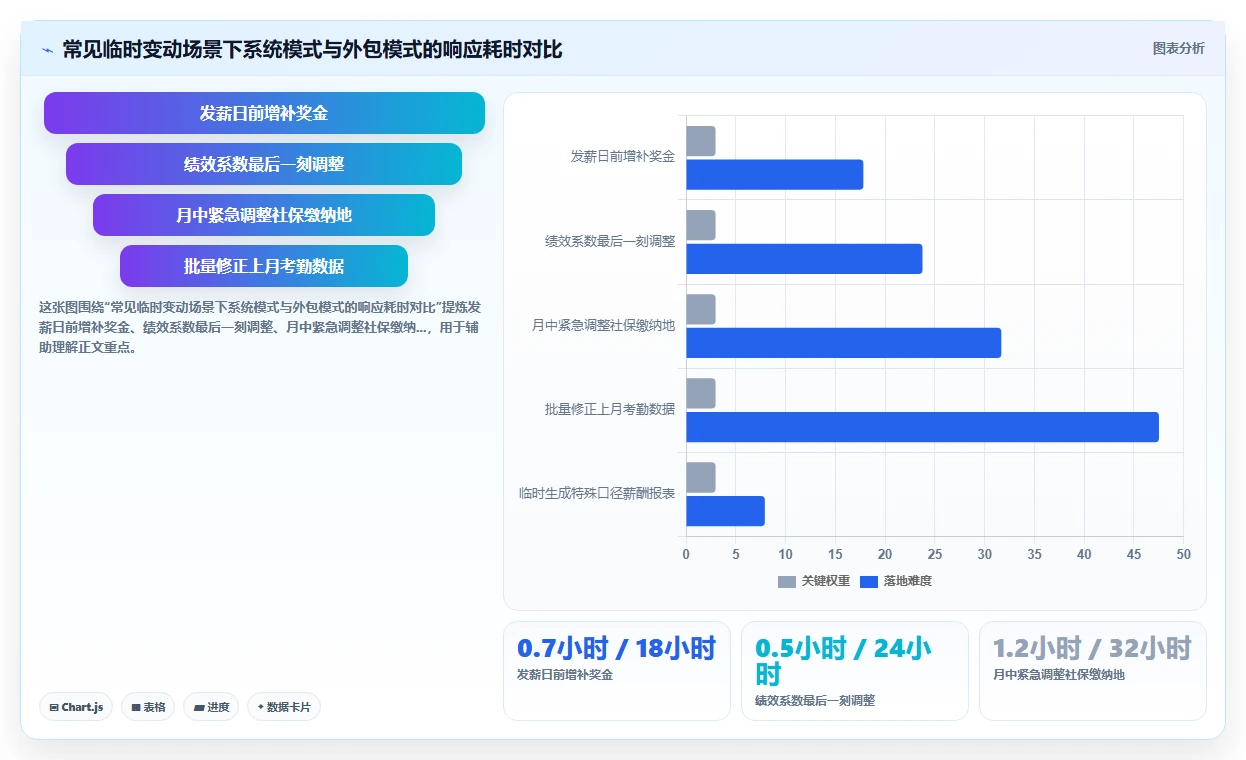The height and width of the screenshot is (760, 1246).
Task: Click the blue bar for 批量修正上月考勤数据
Action: pyautogui.click(x=923, y=427)
